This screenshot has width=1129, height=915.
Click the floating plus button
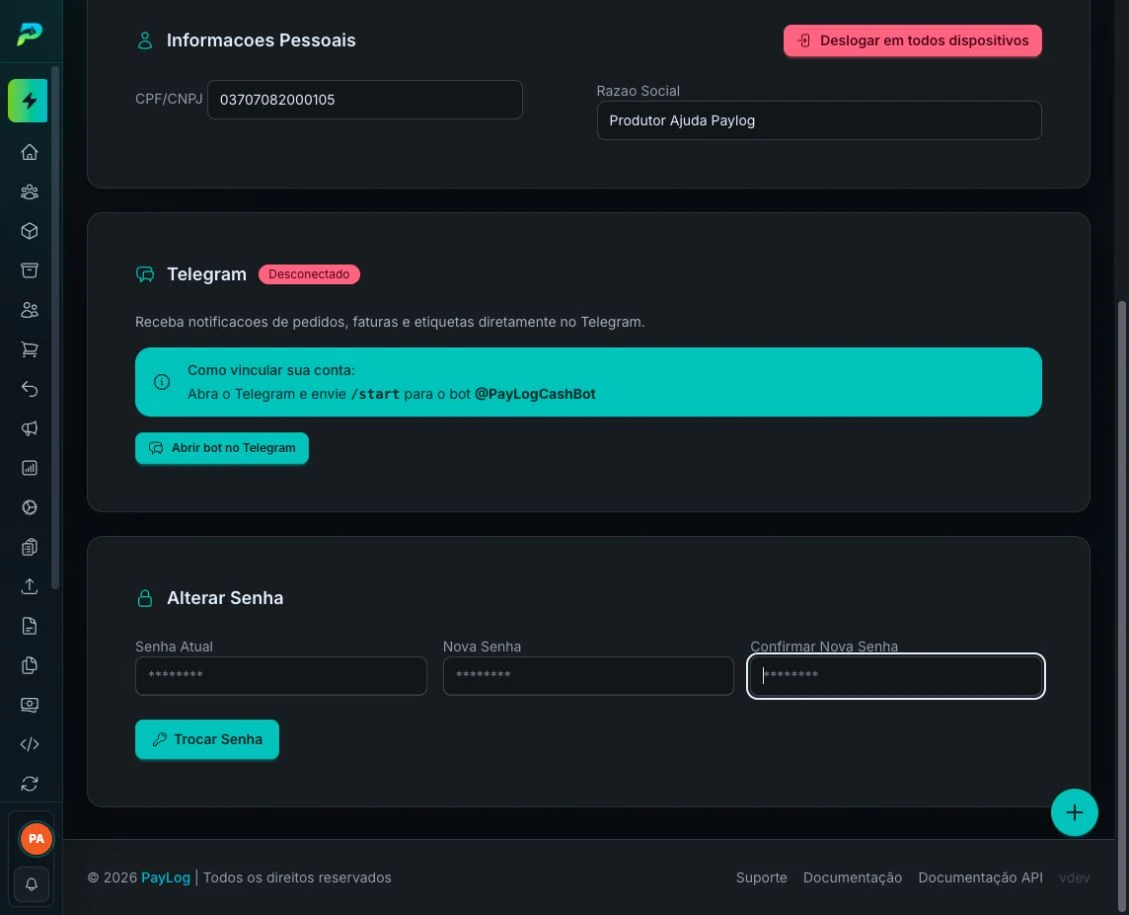point(1074,813)
